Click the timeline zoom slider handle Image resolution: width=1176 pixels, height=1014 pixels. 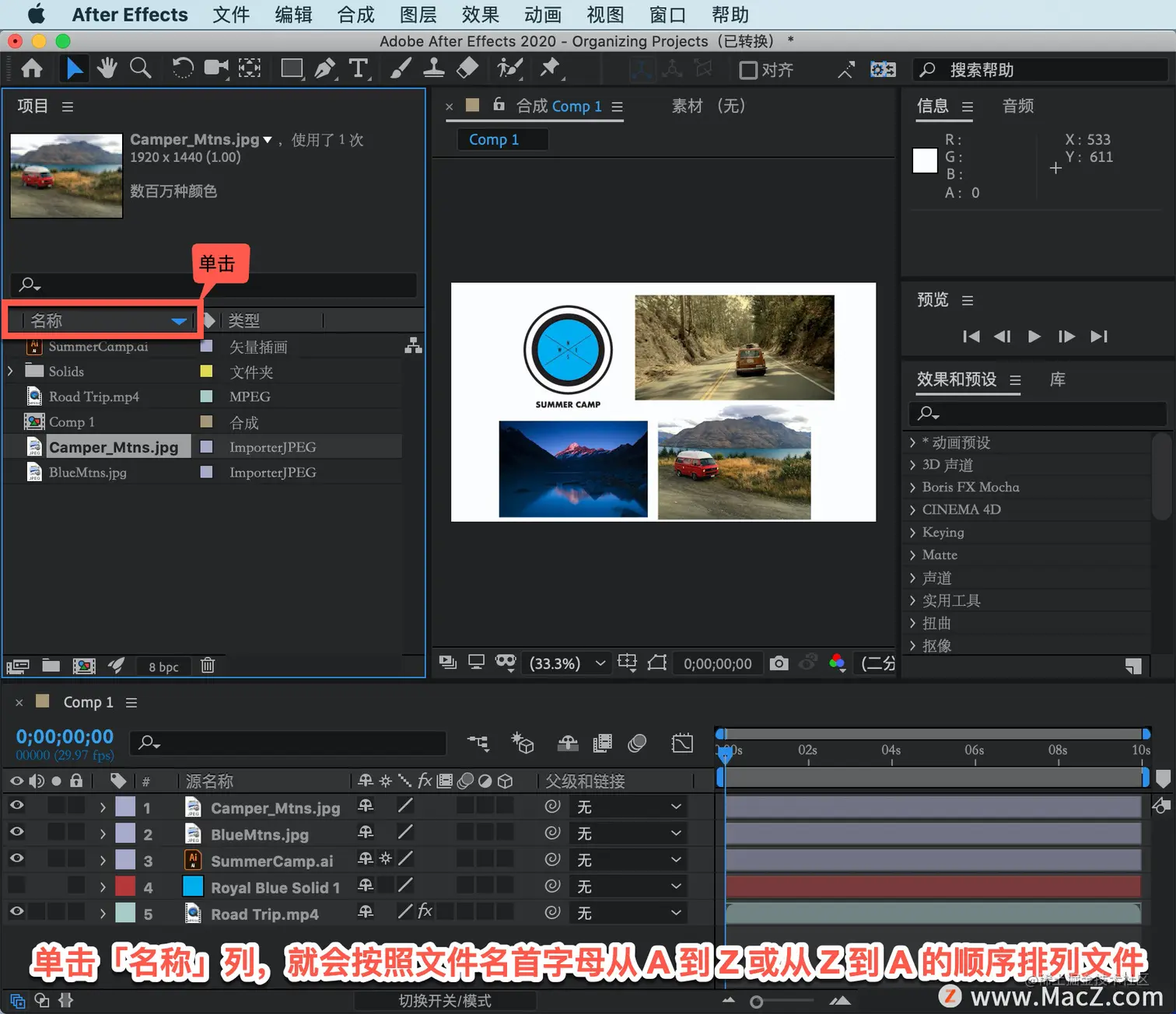[x=756, y=1002]
